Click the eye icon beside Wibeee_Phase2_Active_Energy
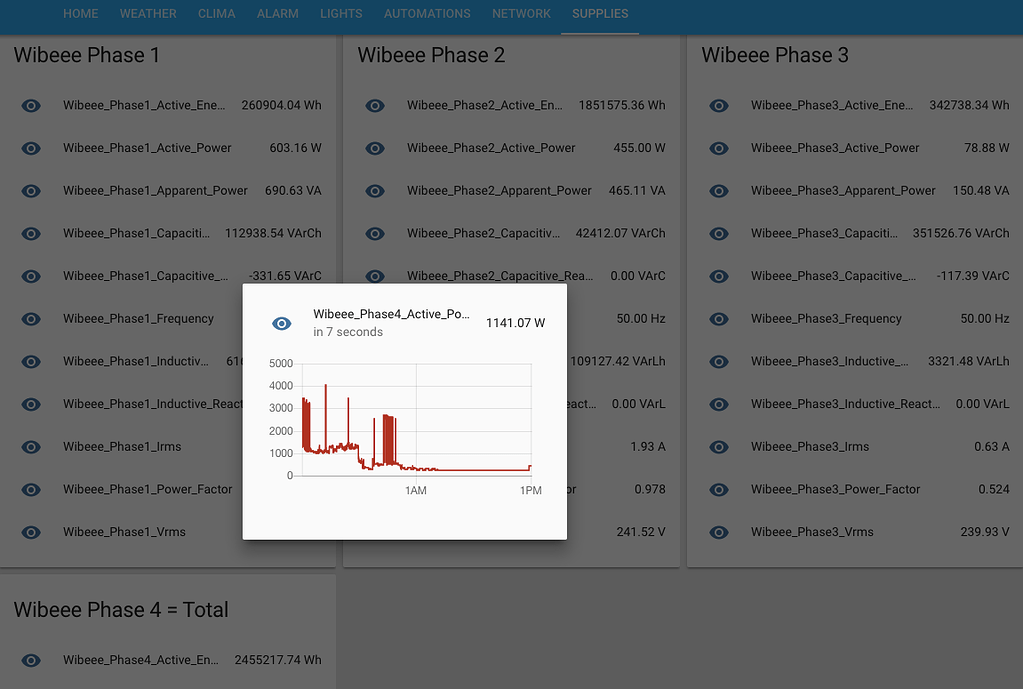Screen dimensions: 1023x689 pyautogui.click(x=374, y=105)
